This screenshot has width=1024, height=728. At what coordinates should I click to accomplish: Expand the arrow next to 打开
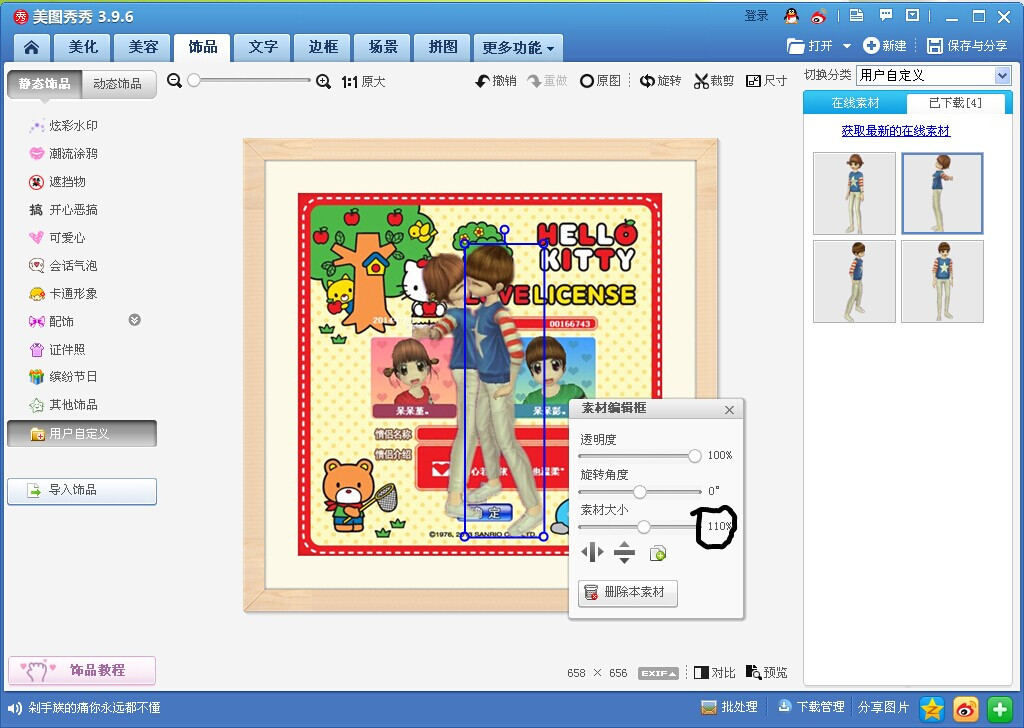847,46
